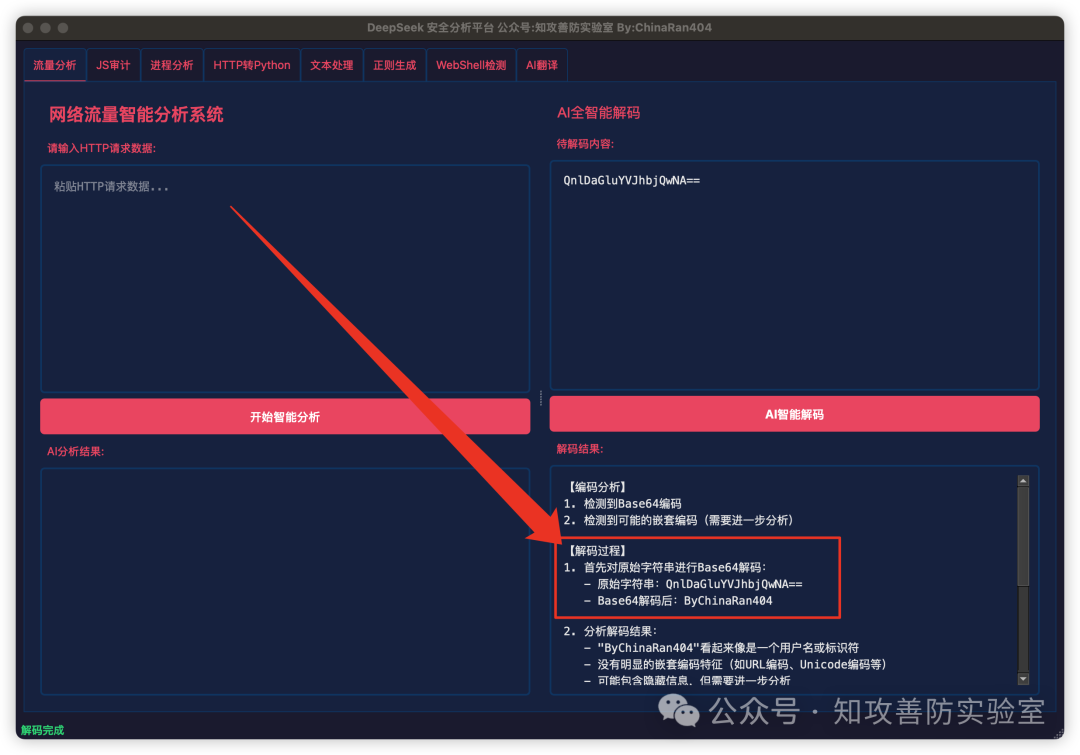Switch to the 正则生成 tab
1080x755 pixels.
click(394, 65)
